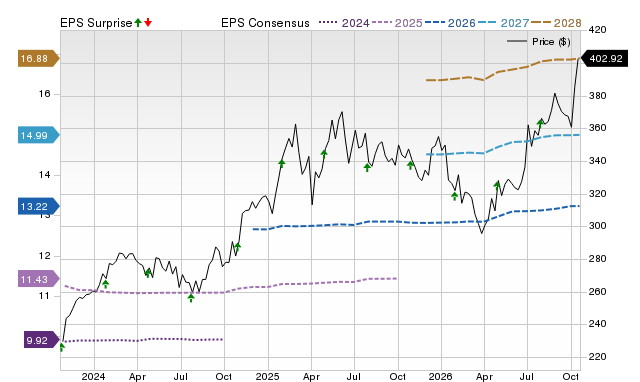This screenshot has width=640, height=382.
Task: Select the light blue 14.99 value tag
Action: tap(38, 135)
